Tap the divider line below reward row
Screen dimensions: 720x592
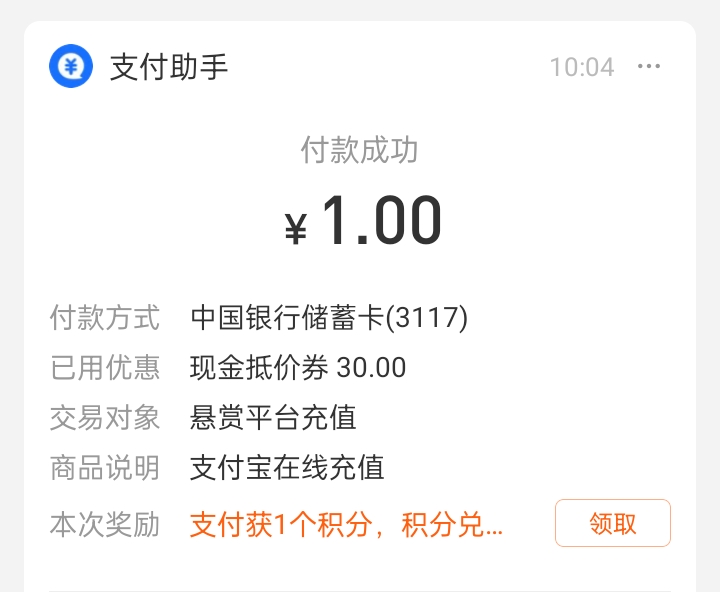pos(360,591)
